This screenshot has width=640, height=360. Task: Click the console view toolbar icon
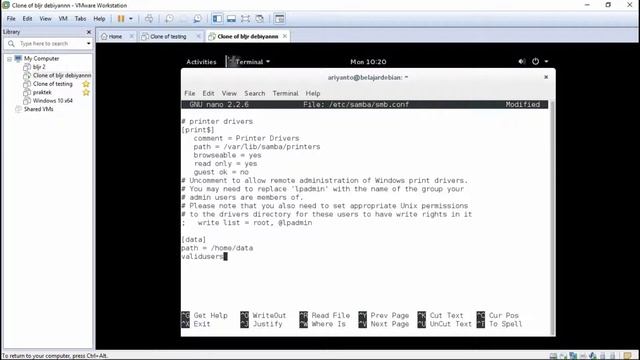tap(280, 19)
